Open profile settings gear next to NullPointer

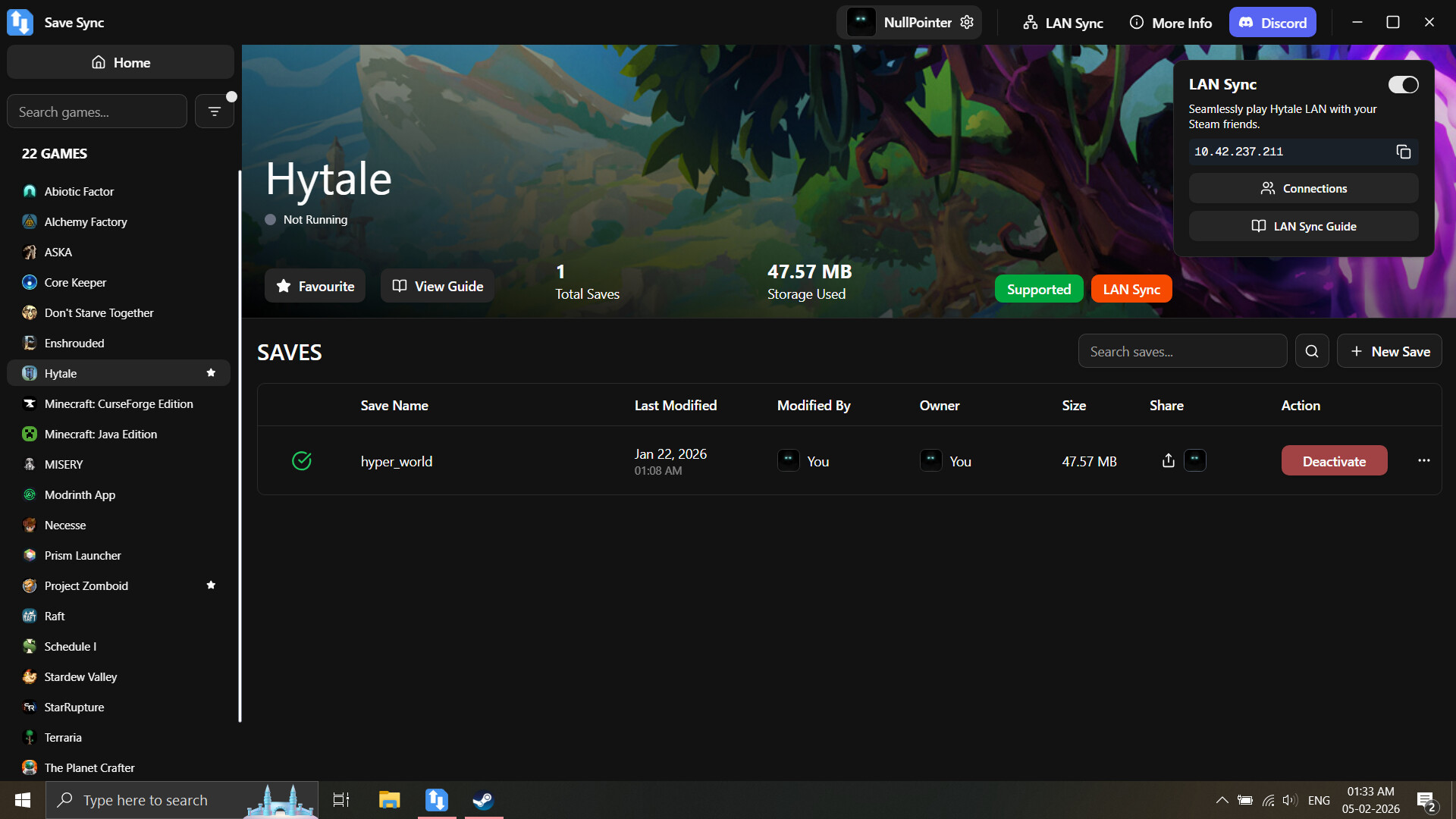966,22
